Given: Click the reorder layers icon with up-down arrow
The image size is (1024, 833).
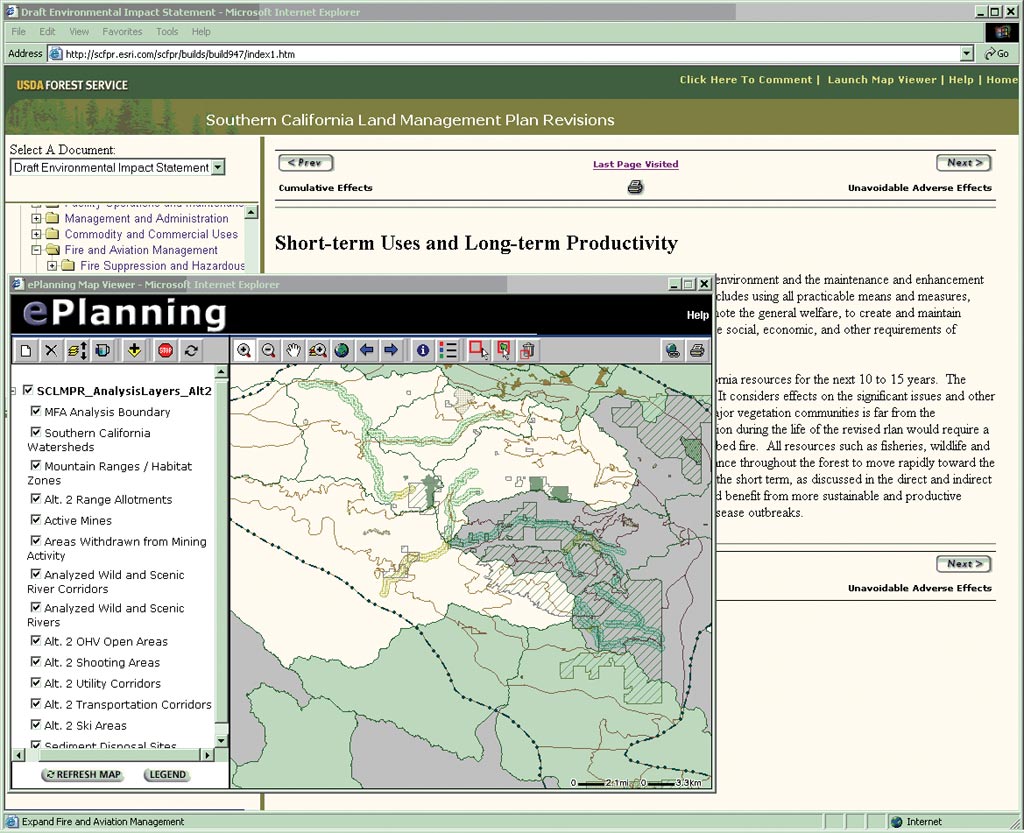Looking at the screenshot, I should [77, 351].
